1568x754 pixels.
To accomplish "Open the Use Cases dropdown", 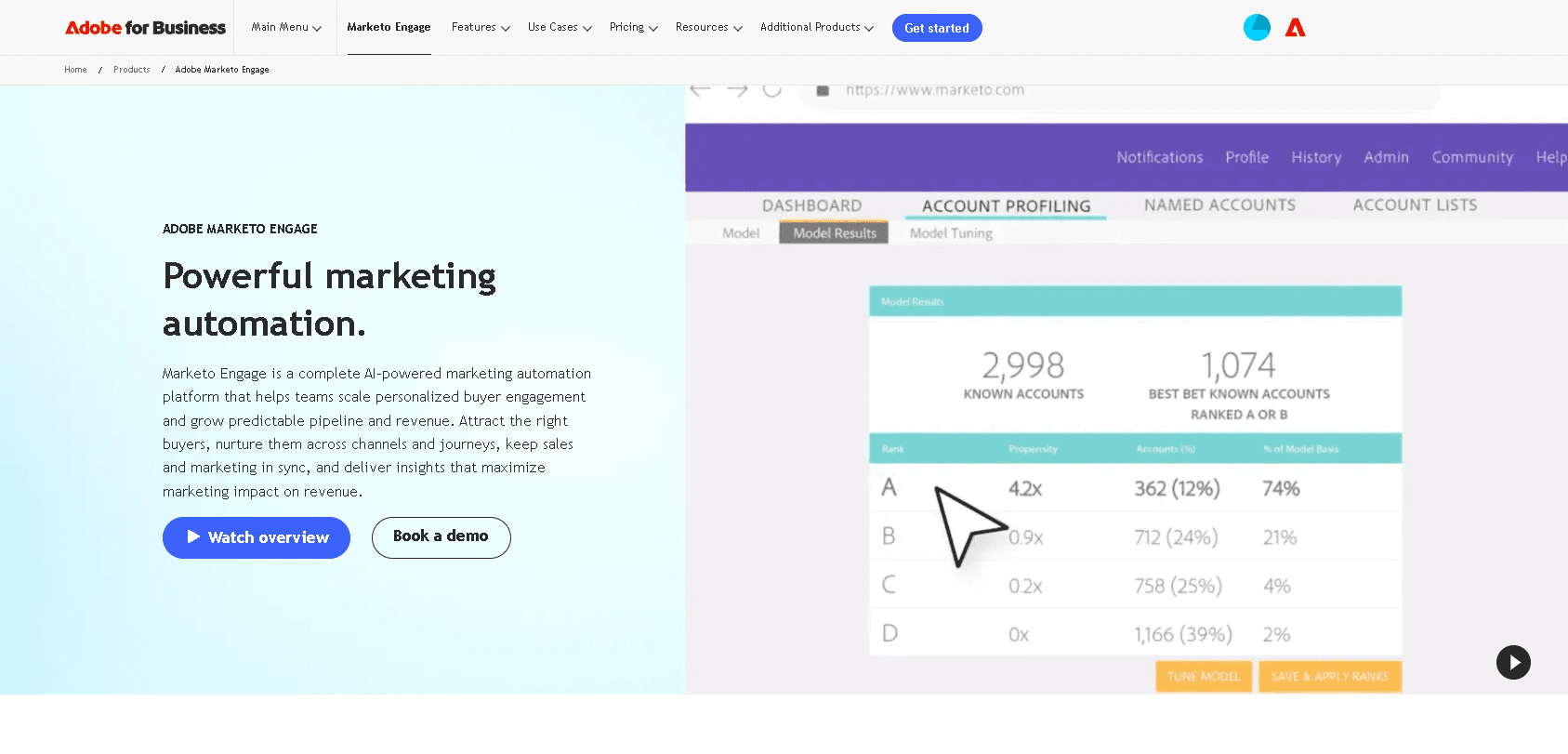I will pos(560,28).
